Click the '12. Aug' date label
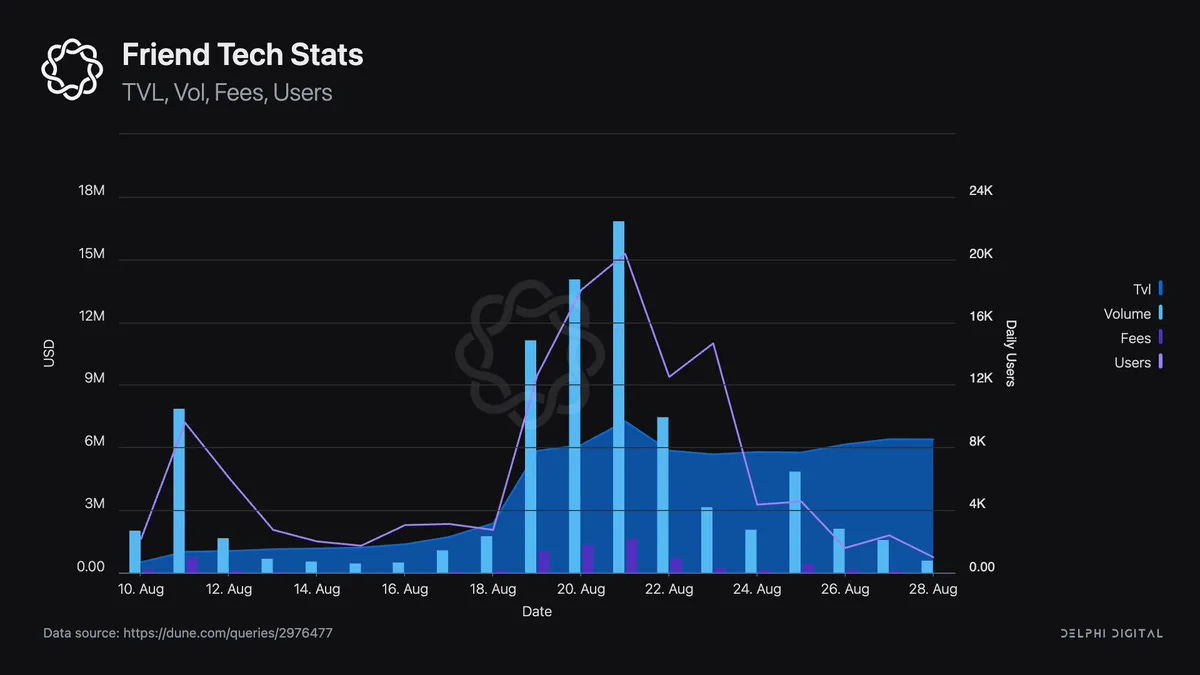 [229, 589]
